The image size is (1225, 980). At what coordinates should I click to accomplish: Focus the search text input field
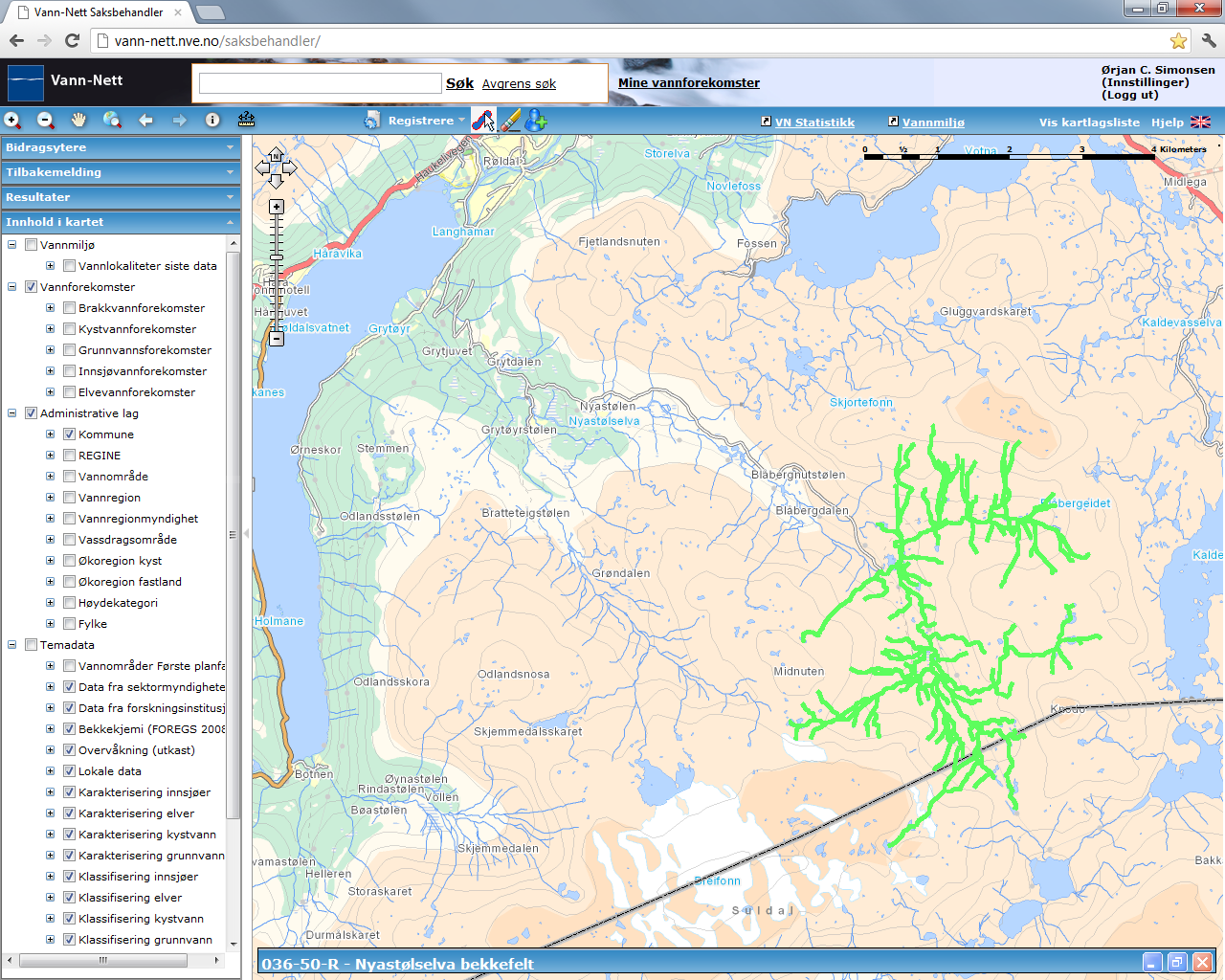point(320,83)
